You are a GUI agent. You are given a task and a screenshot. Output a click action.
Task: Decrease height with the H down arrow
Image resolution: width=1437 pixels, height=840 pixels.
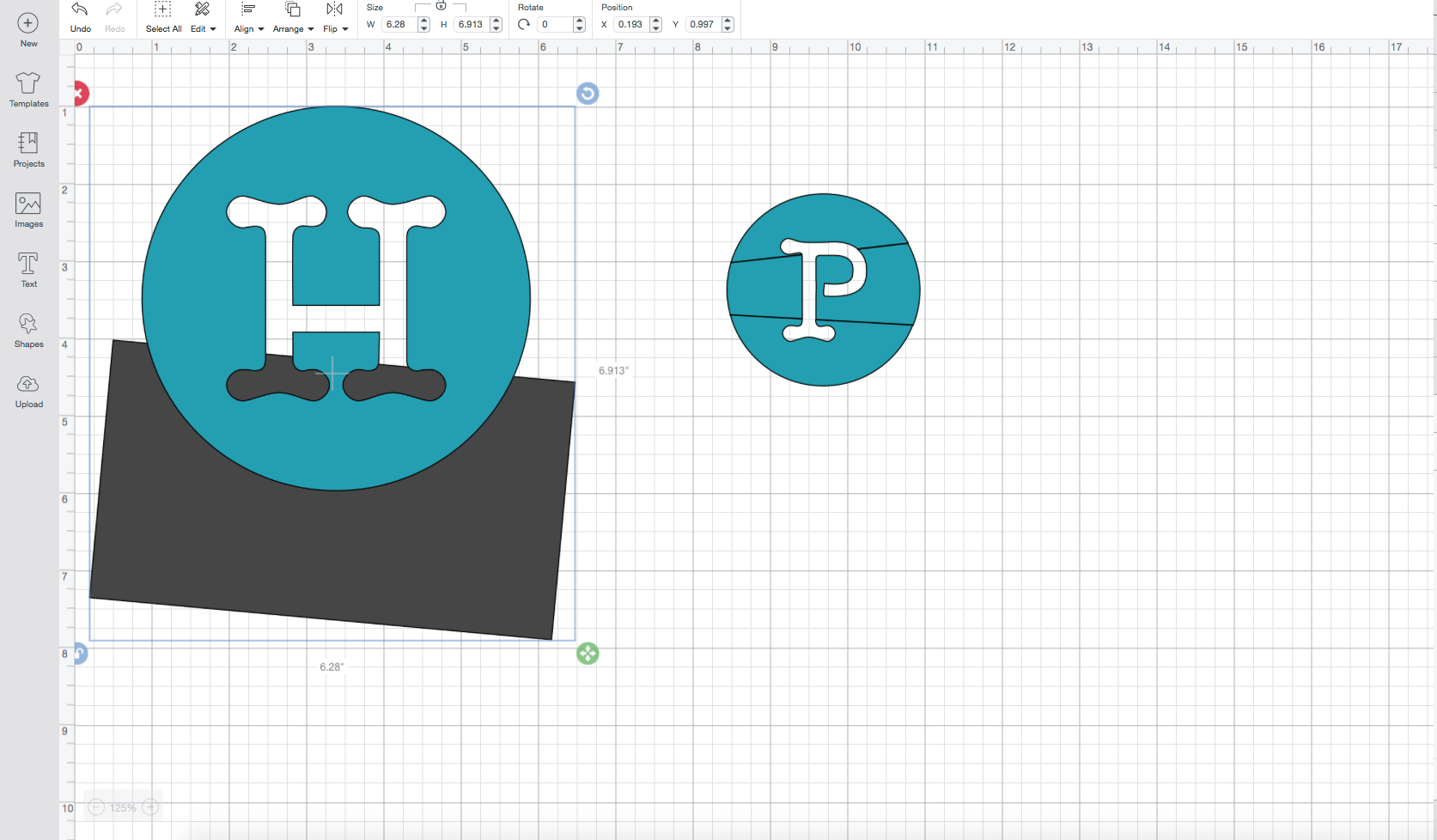(496, 28)
